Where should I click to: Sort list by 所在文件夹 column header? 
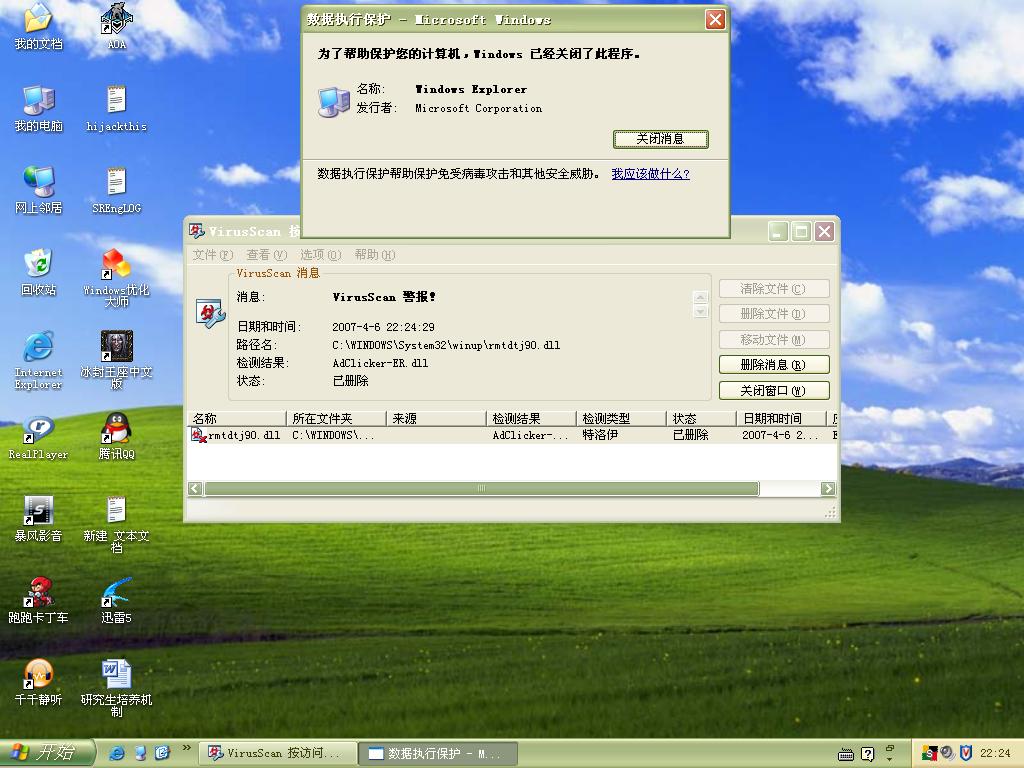[336, 419]
